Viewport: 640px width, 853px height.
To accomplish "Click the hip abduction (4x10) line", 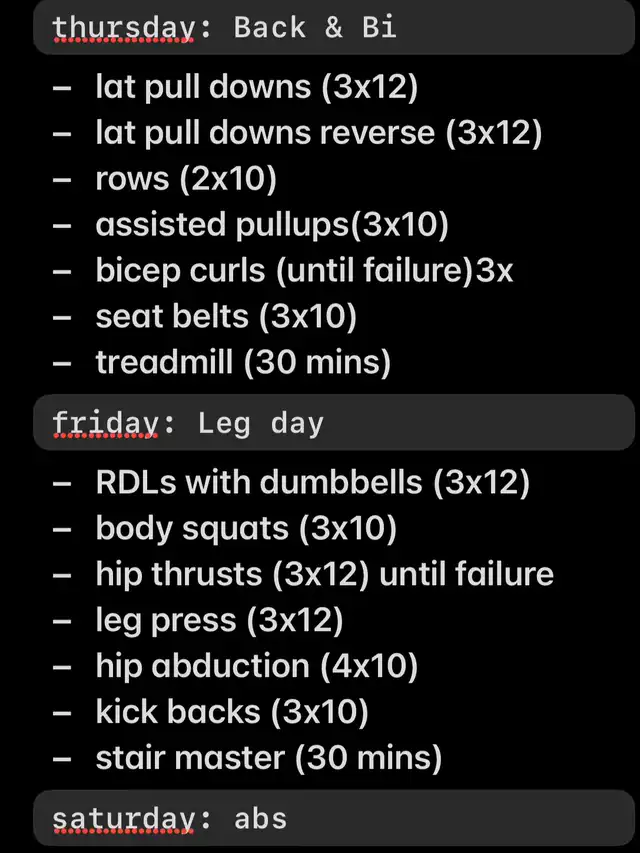I will tap(257, 666).
